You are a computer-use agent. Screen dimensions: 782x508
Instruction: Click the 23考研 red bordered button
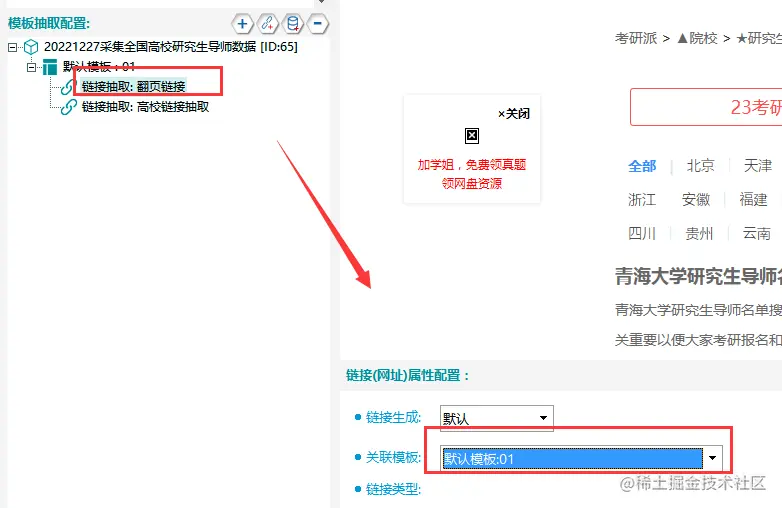(x=706, y=107)
